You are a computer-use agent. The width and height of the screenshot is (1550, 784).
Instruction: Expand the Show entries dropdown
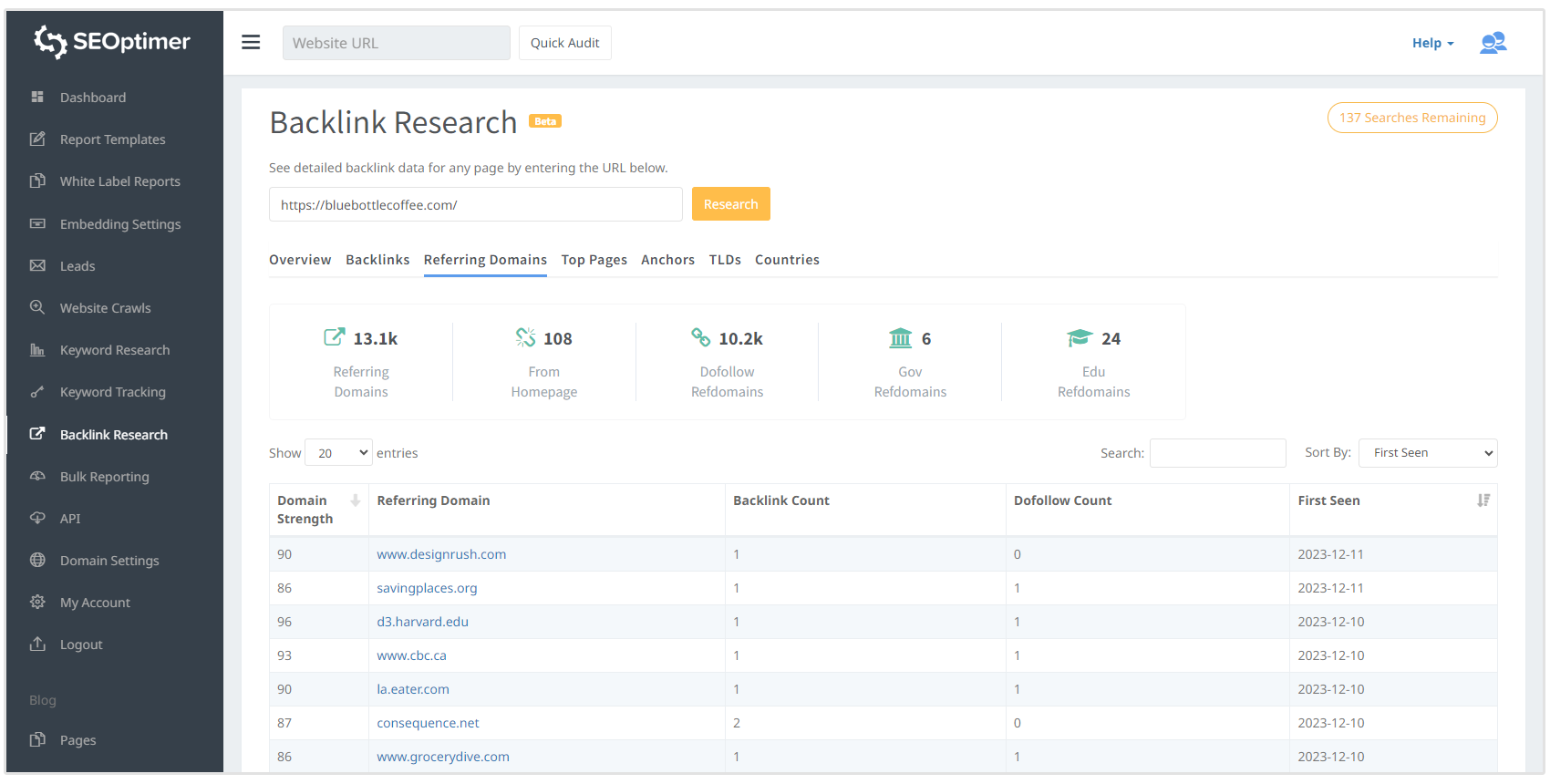pos(338,453)
